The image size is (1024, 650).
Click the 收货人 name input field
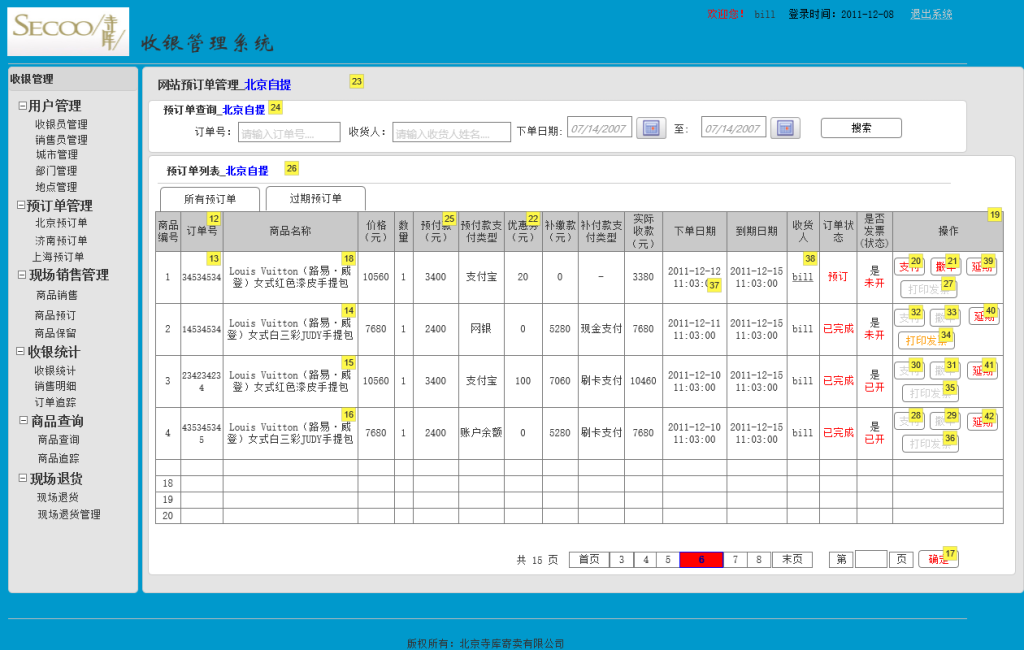pyautogui.click(x=451, y=132)
